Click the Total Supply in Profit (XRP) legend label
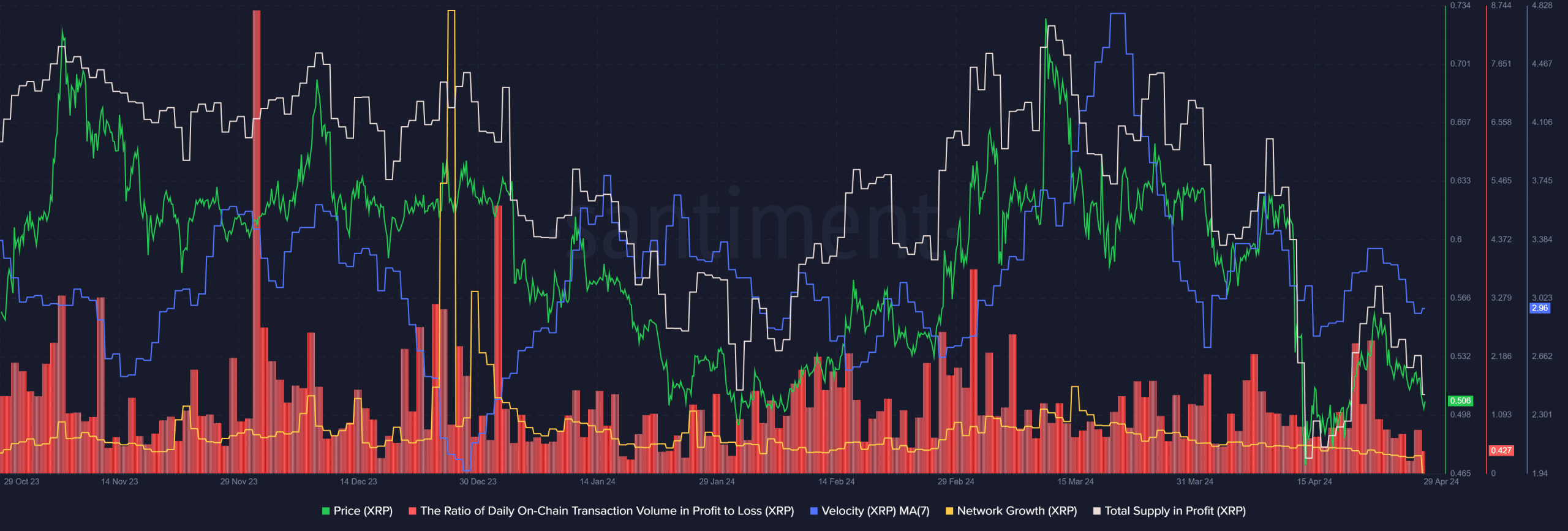 [1175, 511]
